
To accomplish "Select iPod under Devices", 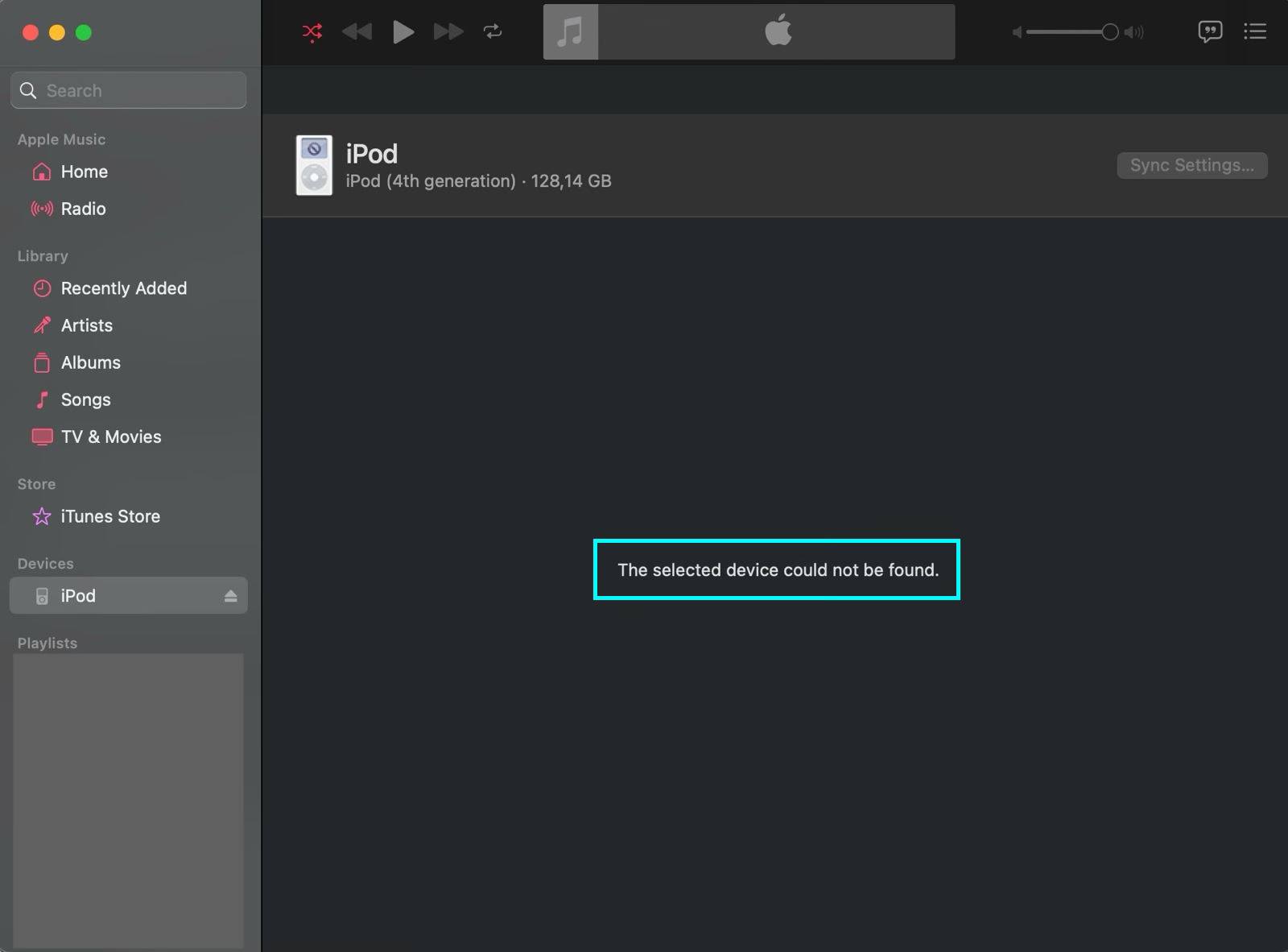I will pos(129,596).
